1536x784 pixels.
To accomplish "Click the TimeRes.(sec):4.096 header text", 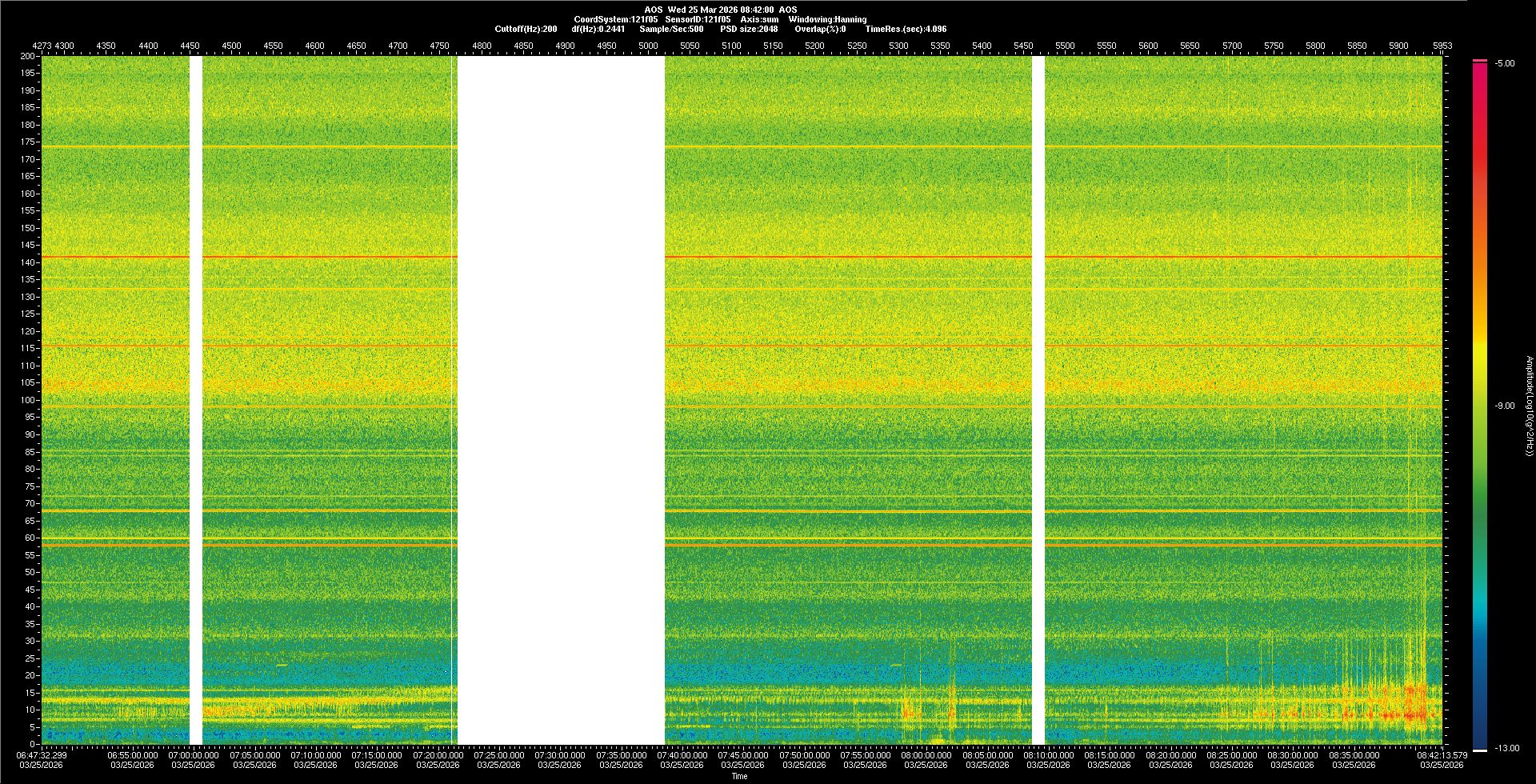I will coord(906,29).
